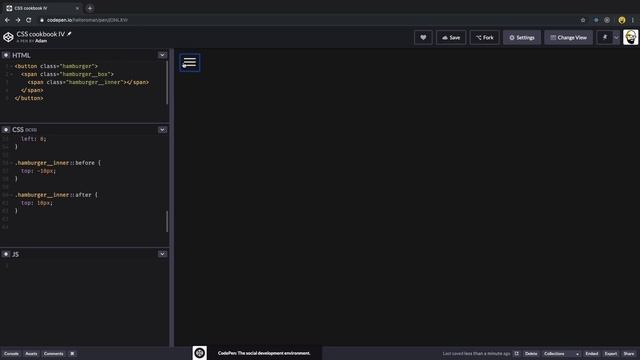This screenshot has height=360, width=640.
Task: Open the user avatar menu
Action: [630, 38]
